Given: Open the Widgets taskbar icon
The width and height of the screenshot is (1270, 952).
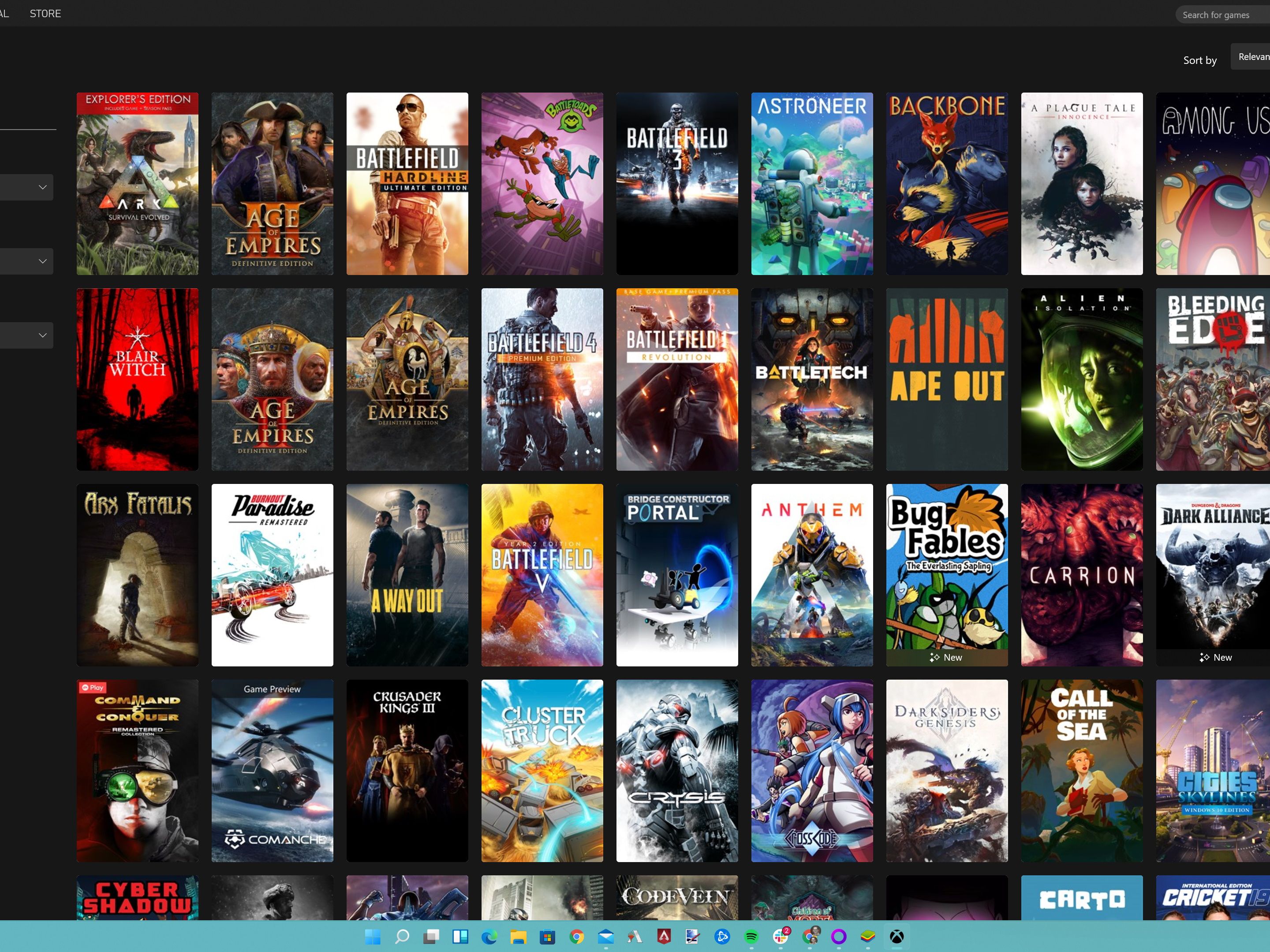Looking at the screenshot, I should point(460,937).
